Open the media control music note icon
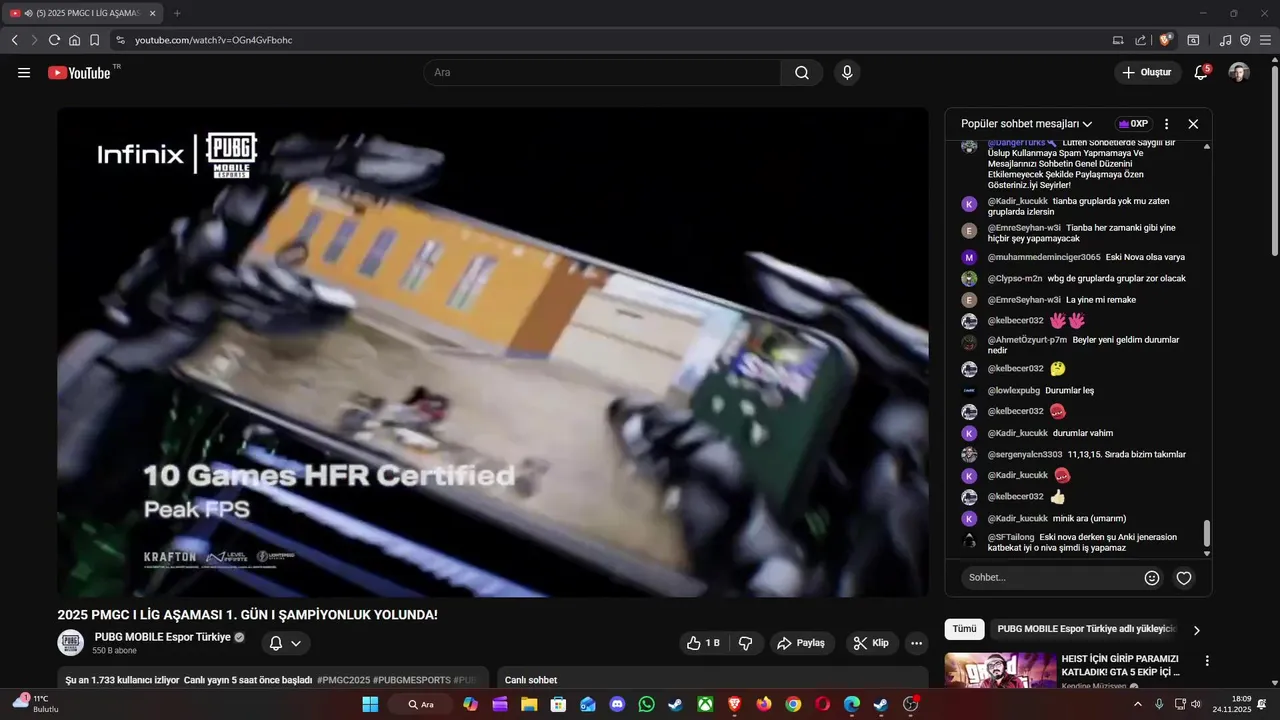 pyautogui.click(x=1225, y=40)
